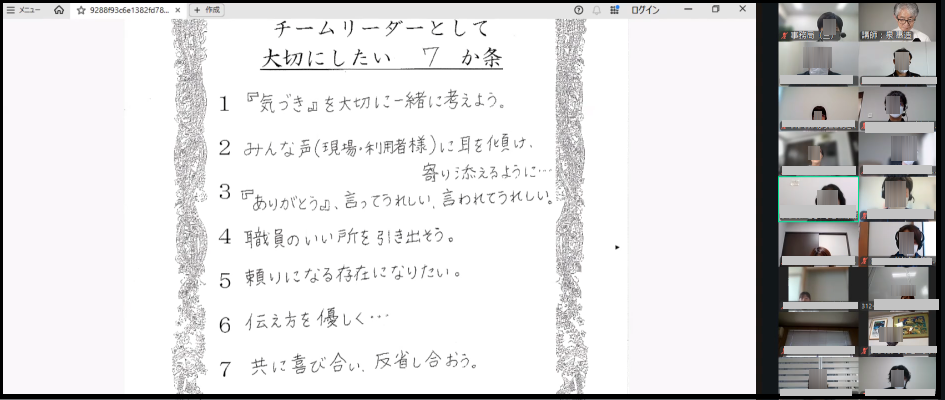The width and height of the screenshot is (945, 400).
Task: Click the muted microphone icon on 事務局 tile
Action: pos(783,36)
